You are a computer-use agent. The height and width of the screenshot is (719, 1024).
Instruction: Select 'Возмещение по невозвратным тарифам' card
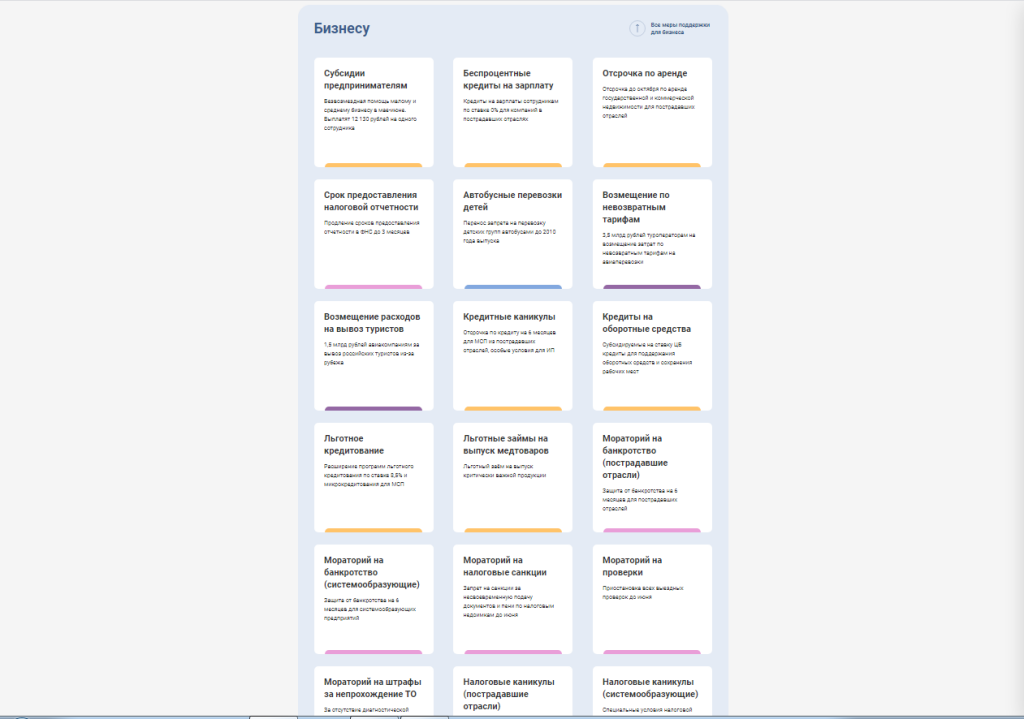652,233
